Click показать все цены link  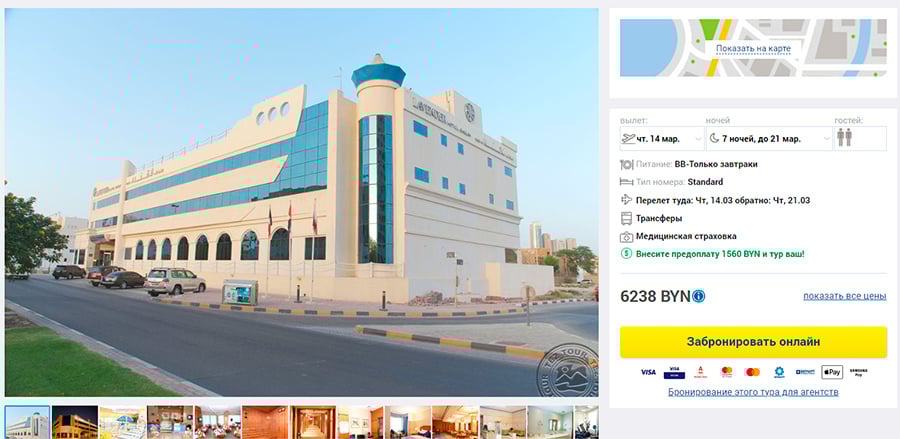click(844, 296)
